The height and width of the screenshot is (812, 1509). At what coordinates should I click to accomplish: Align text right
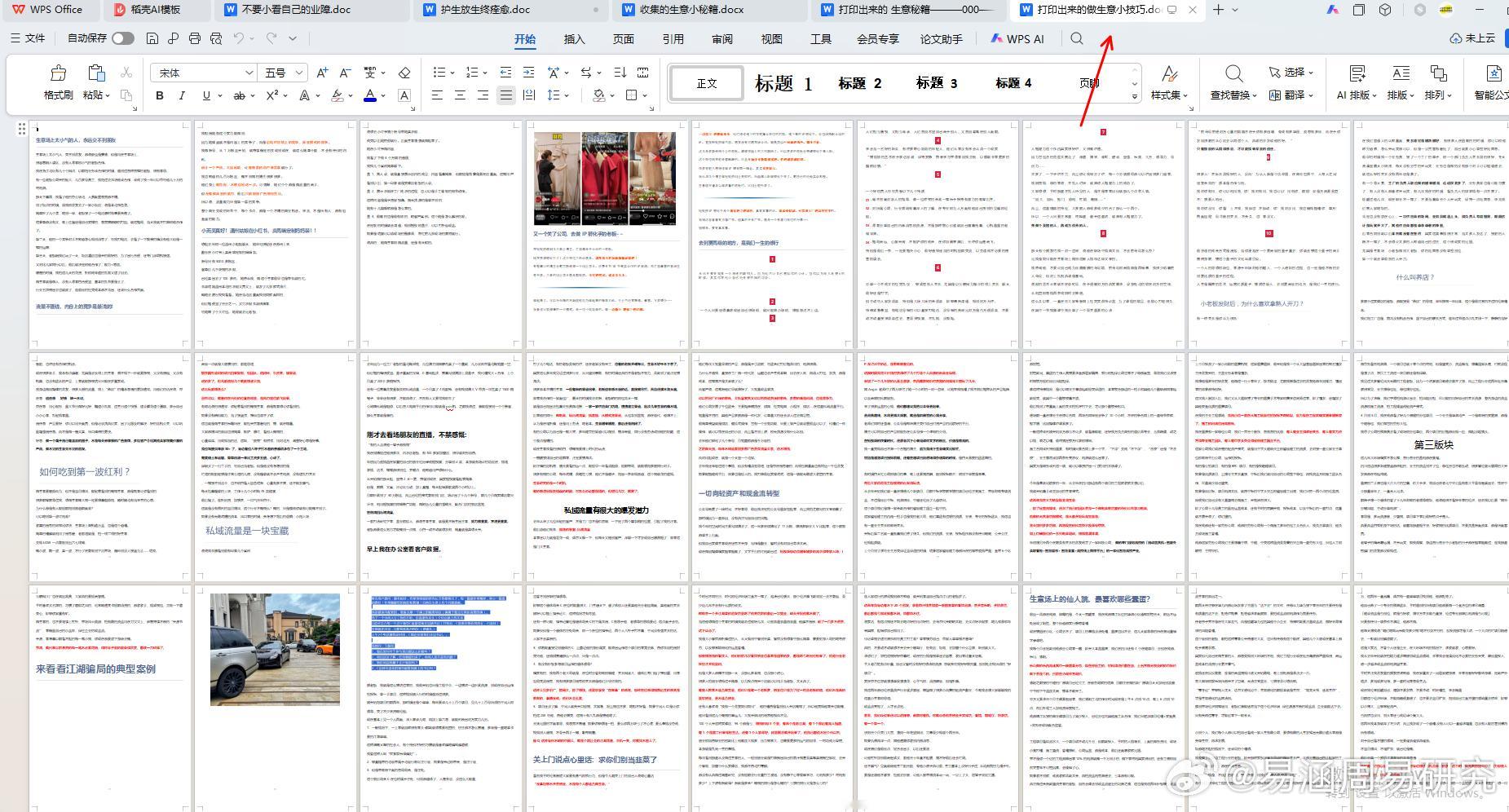pos(483,95)
